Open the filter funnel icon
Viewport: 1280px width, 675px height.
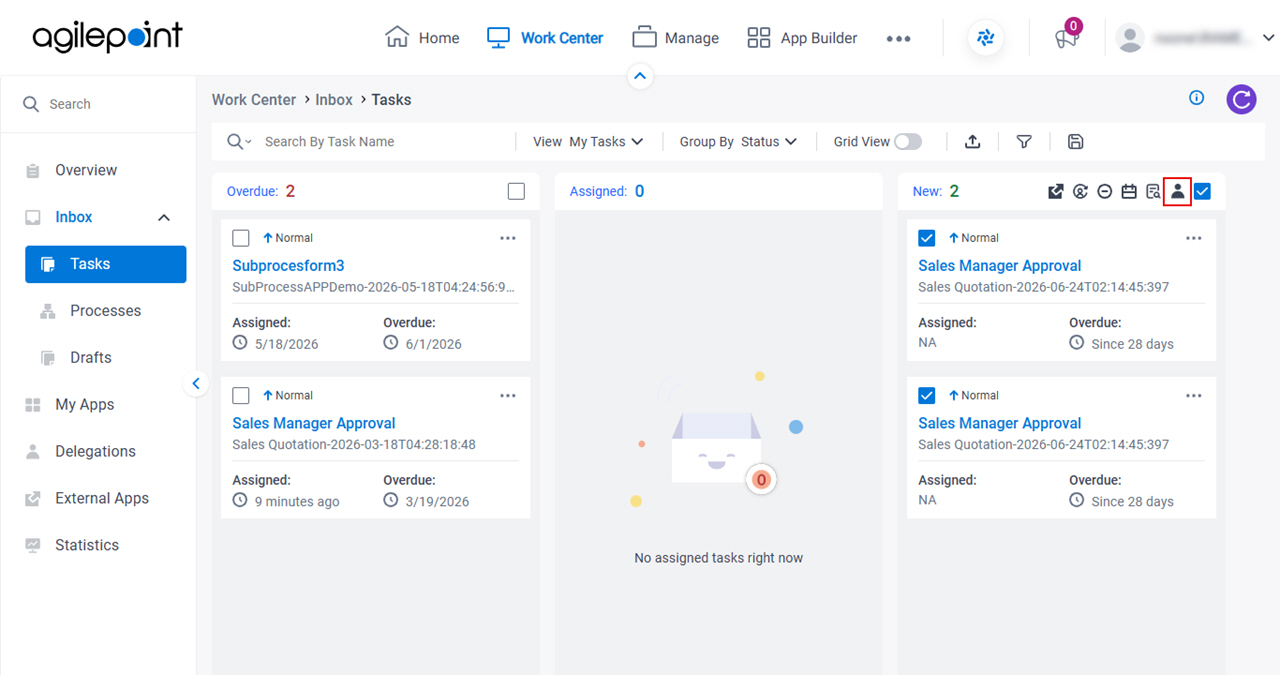click(1024, 142)
